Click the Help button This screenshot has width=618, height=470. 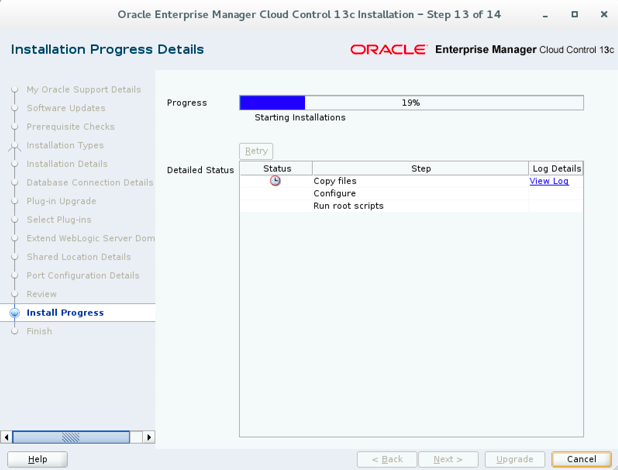(x=37, y=459)
